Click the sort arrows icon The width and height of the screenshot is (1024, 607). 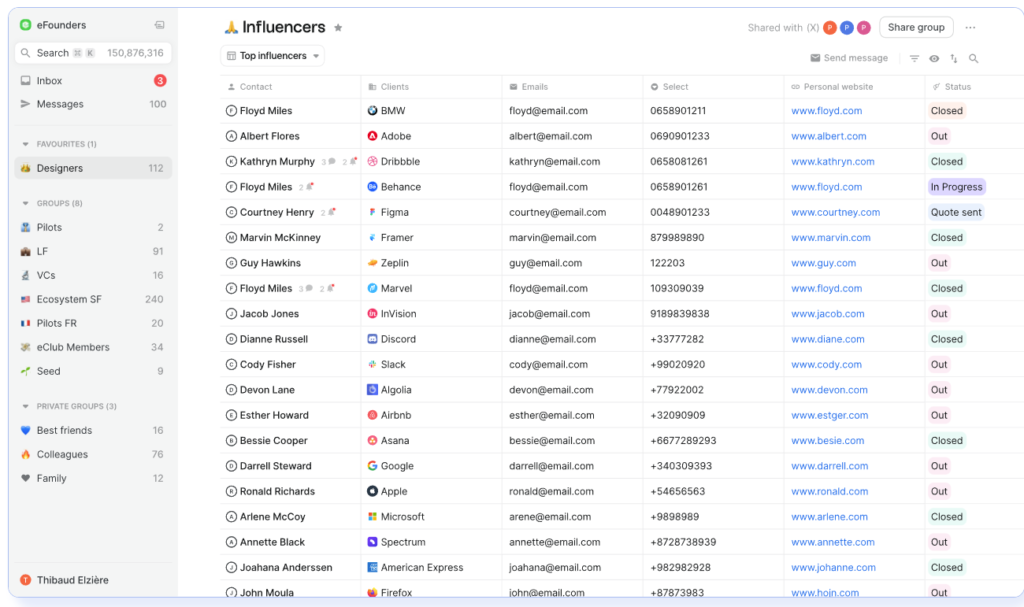[954, 58]
